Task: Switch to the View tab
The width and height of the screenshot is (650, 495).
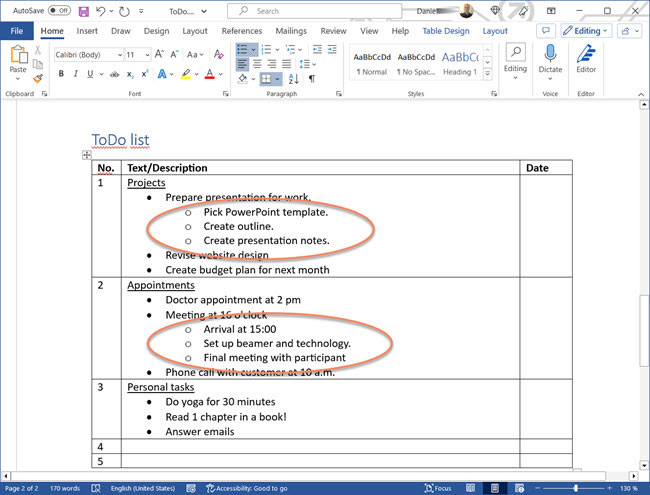Action: [x=369, y=31]
